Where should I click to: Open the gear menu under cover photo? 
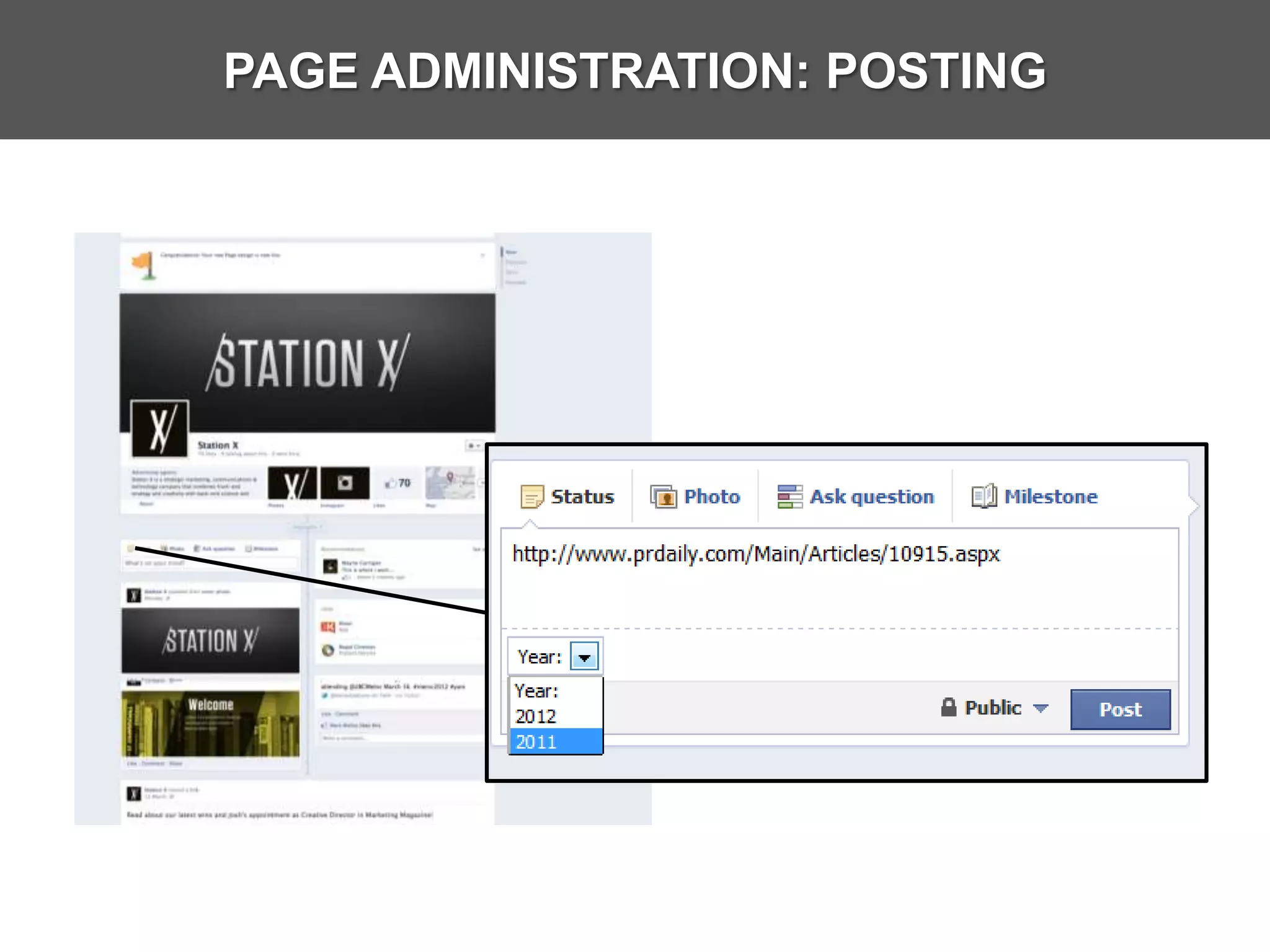pos(474,446)
